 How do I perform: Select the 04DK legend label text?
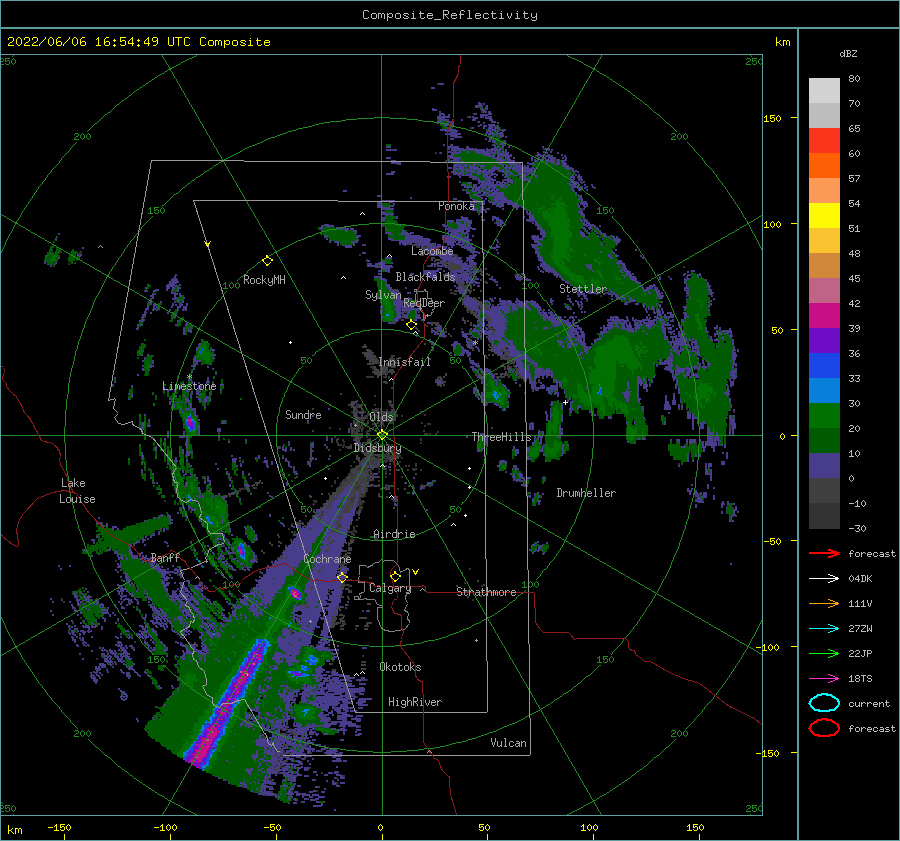click(x=860, y=579)
